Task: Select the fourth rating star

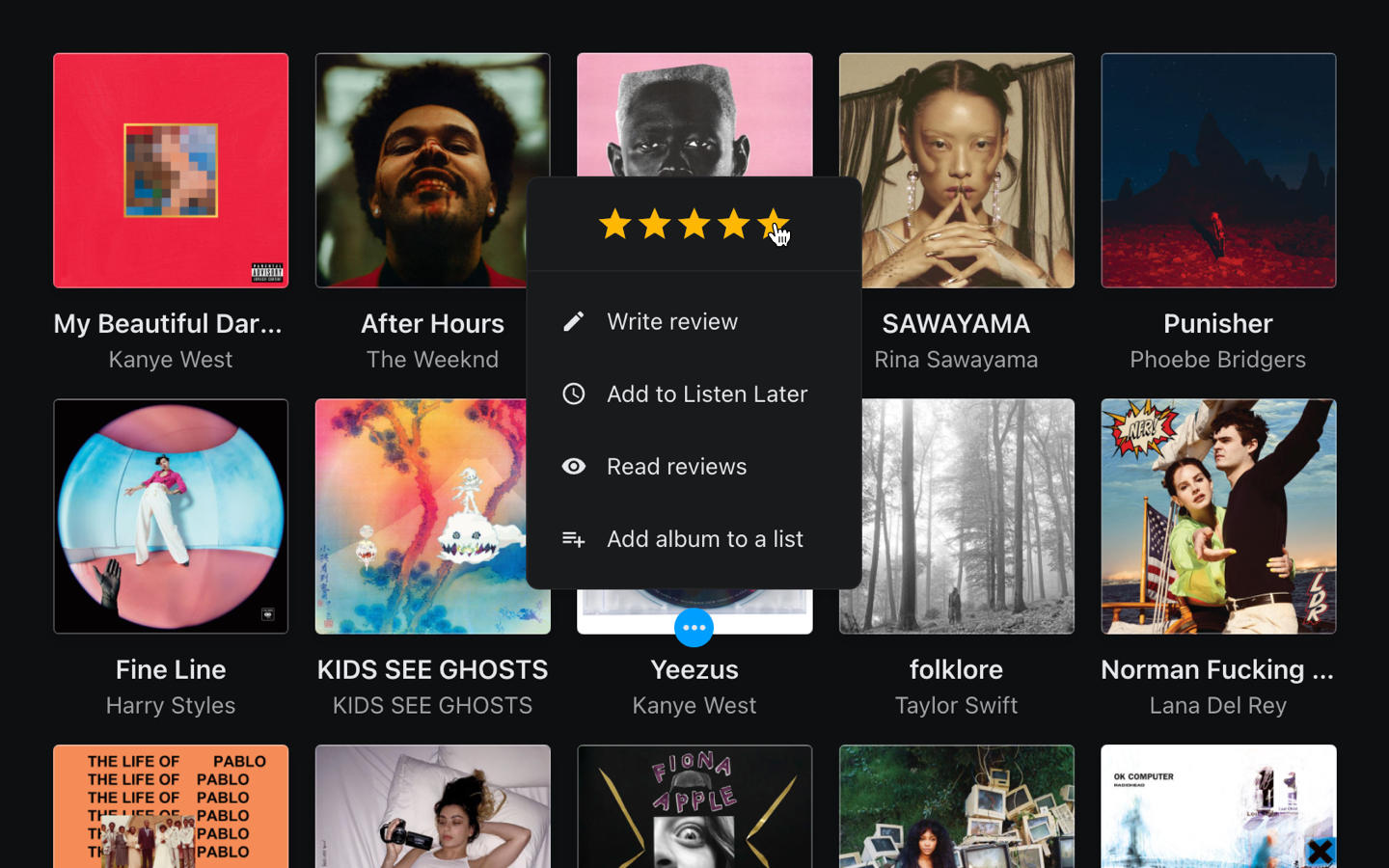Action: coord(733,225)
